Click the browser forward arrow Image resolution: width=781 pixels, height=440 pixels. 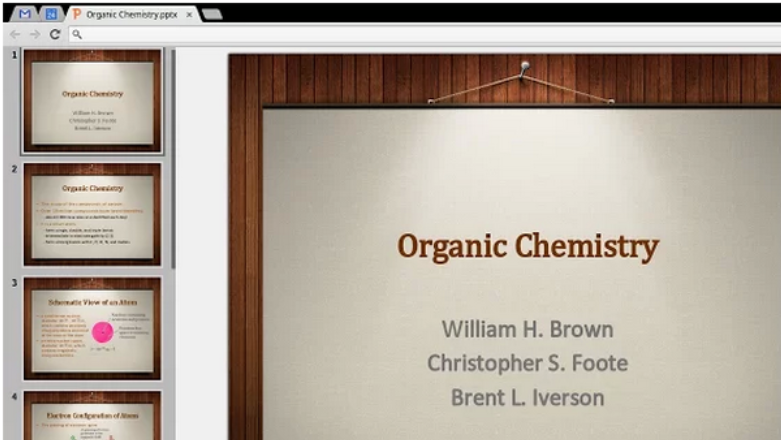(x=35, y=34)
